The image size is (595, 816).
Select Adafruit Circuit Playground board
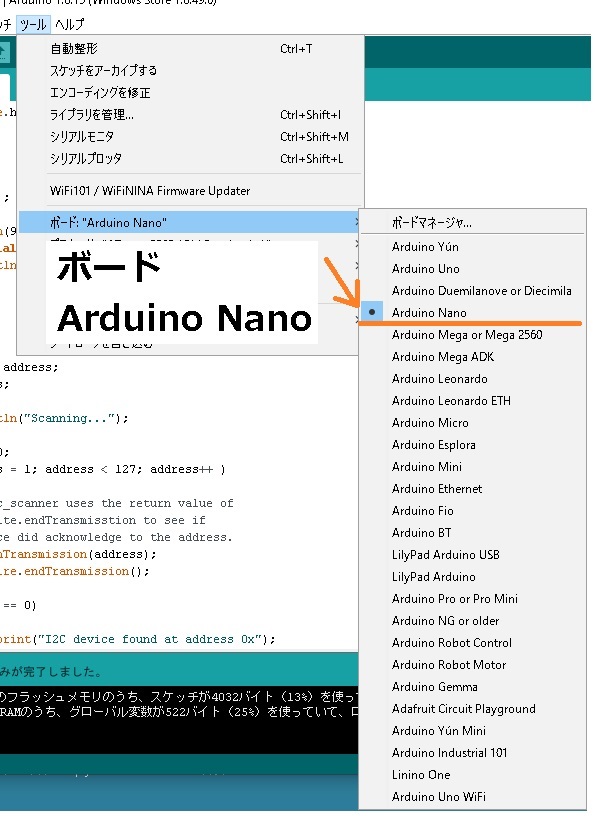coord(473,708)
